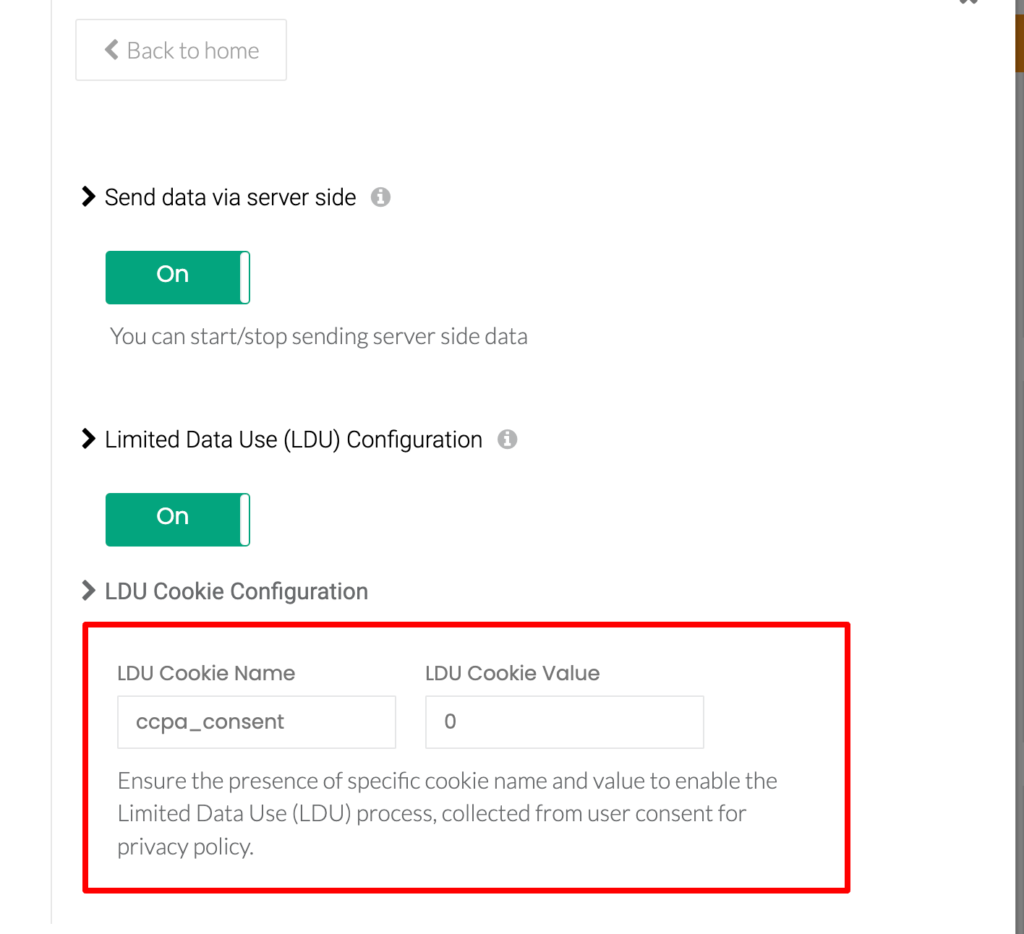Viewport: 1024px width, 934px height.
Task: Click the left chevron icon in Back to home
Action: pos(112,50)
